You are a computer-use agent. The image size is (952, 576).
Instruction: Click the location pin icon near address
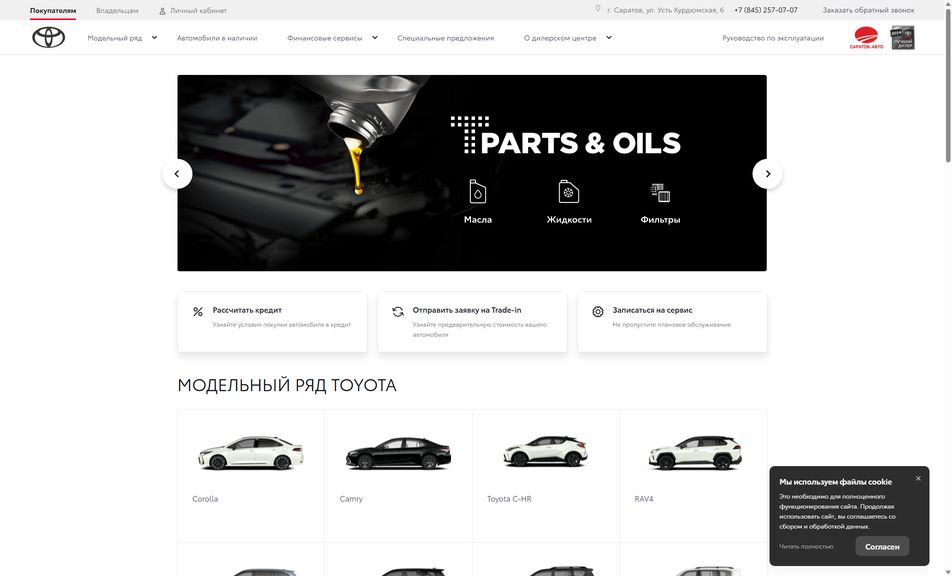(598, 9)
